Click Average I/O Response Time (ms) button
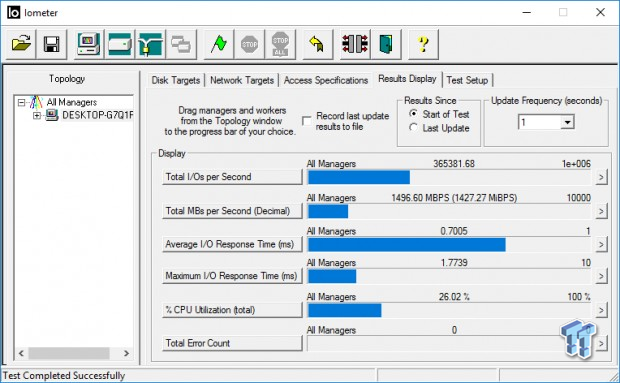Screen dimensions: 620x383 [x=232, y=244]
